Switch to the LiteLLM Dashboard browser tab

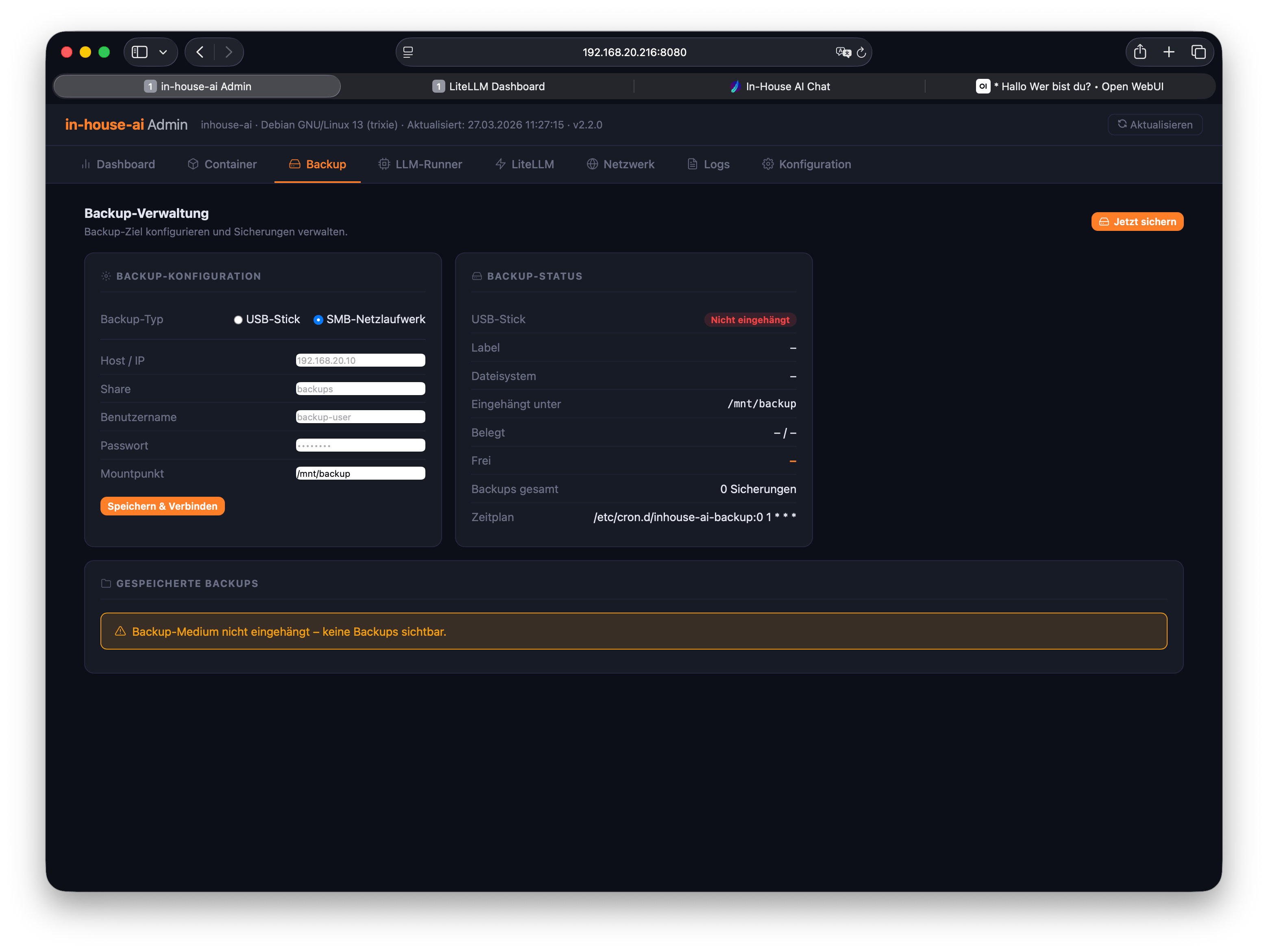point(488,87)
